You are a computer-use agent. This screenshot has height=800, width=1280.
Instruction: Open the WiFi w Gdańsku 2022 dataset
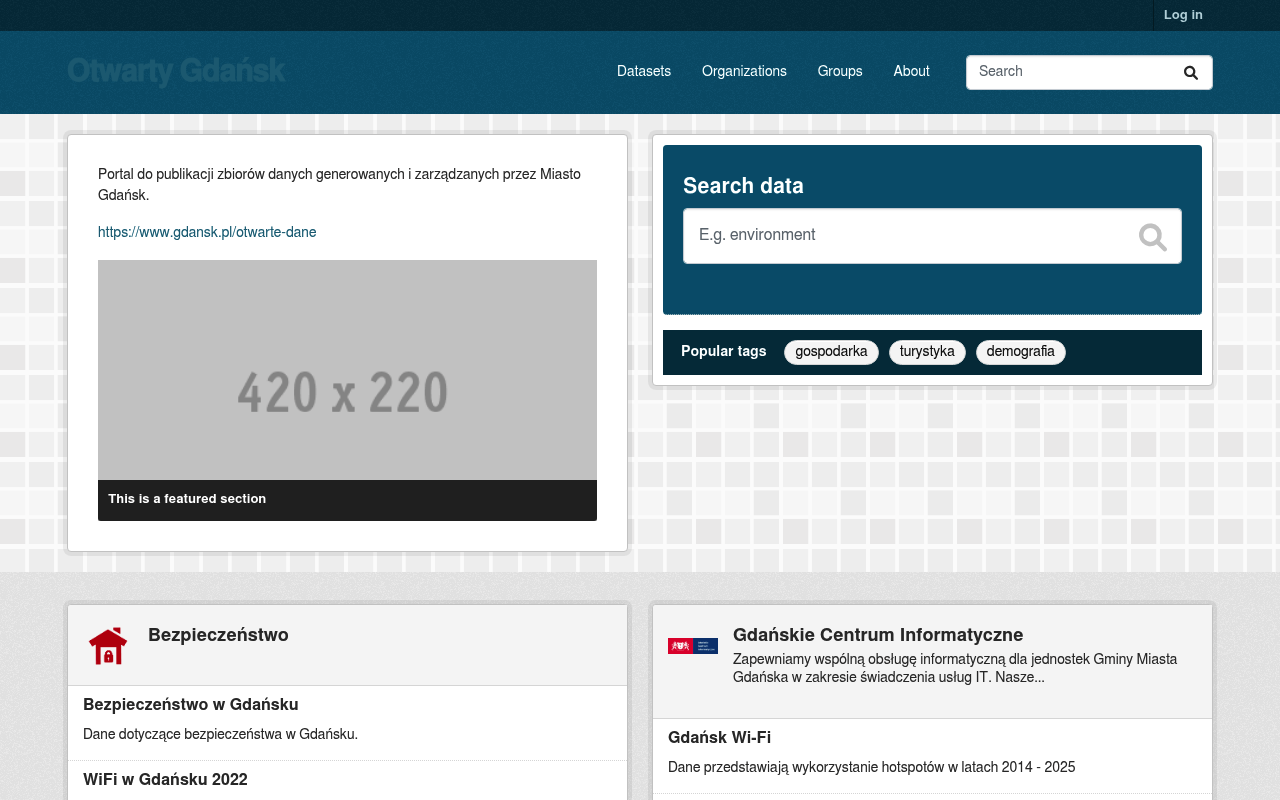(x=165, y=780)
